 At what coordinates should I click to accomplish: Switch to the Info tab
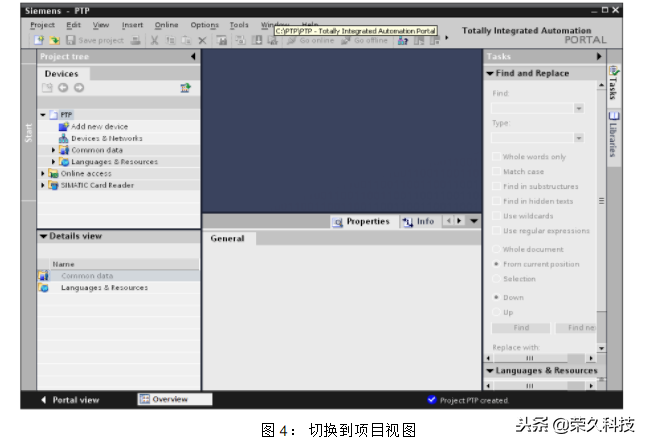click(x=419, y=221)
